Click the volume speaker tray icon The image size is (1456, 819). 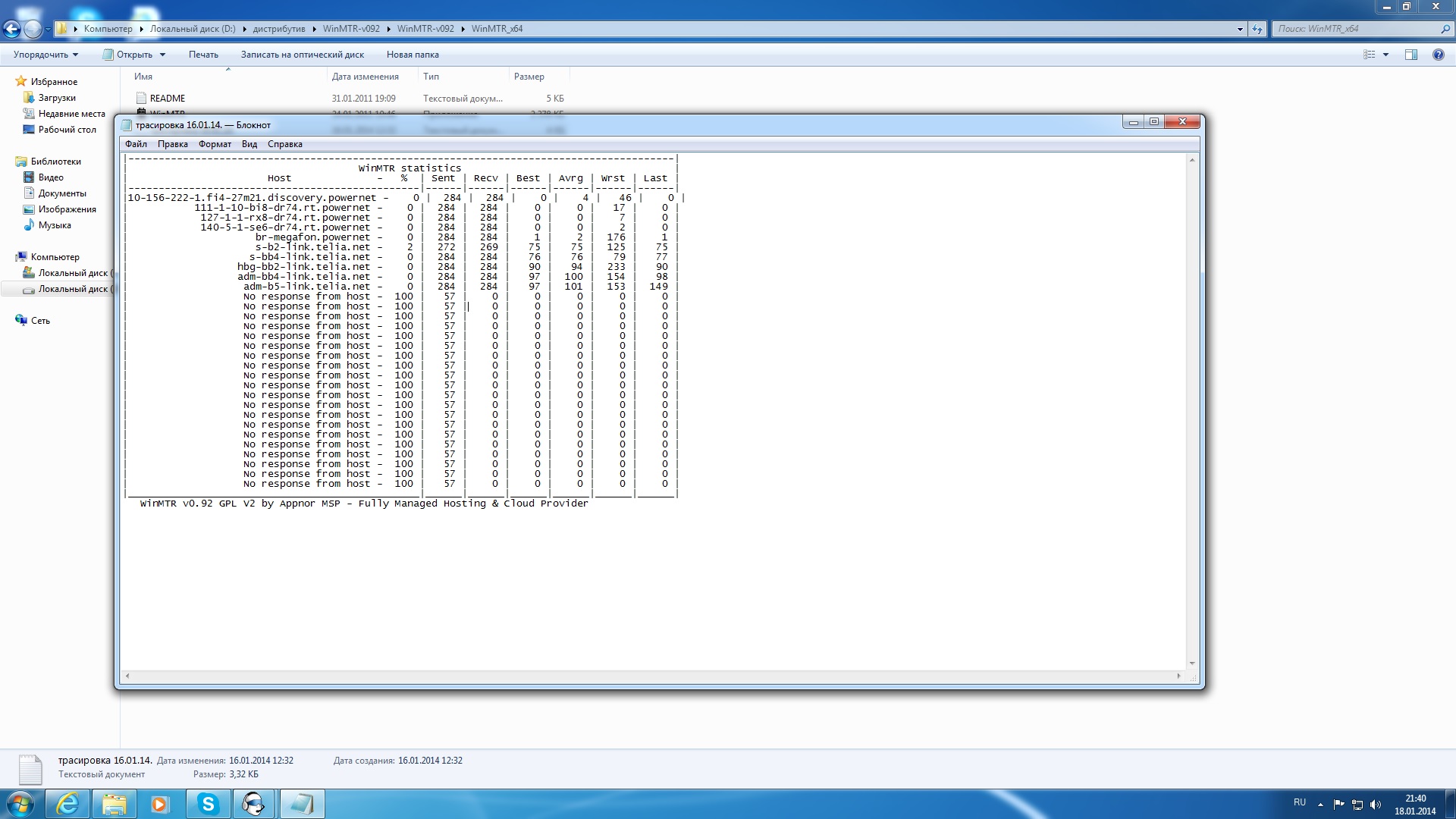click(1376, 805)
